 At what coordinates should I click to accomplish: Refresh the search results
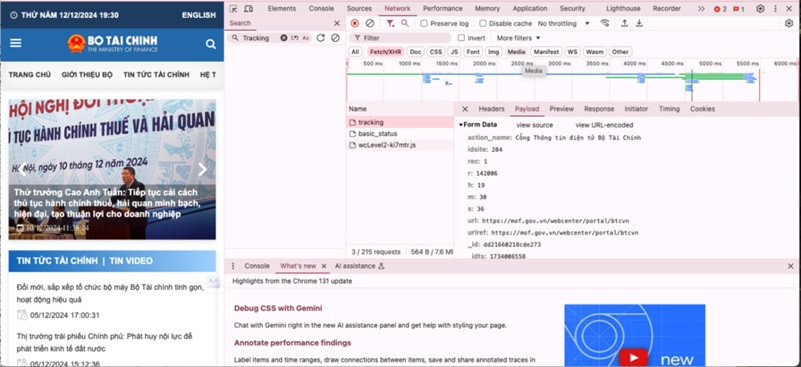[321, 38]
